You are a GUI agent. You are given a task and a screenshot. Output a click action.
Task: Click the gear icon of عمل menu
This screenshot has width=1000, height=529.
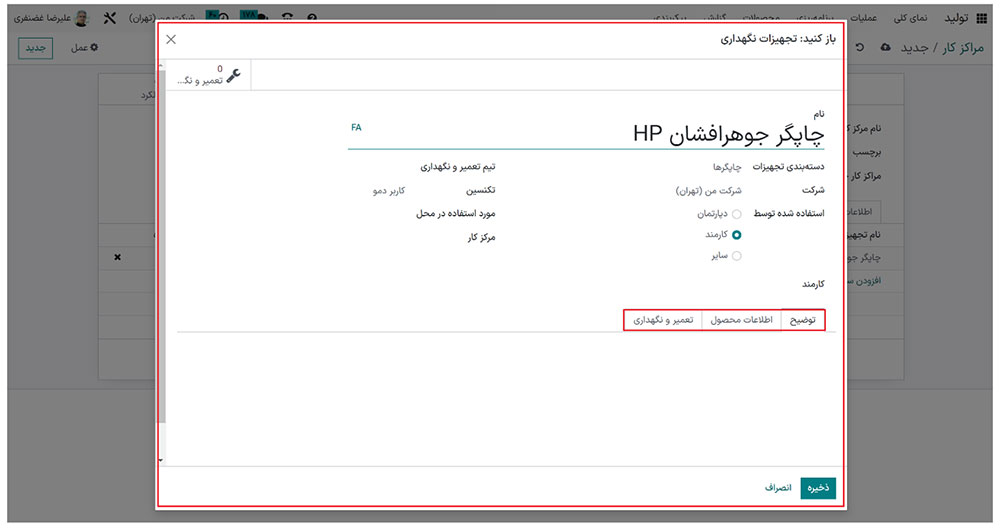pyautogui.click(x=94, y=48)
